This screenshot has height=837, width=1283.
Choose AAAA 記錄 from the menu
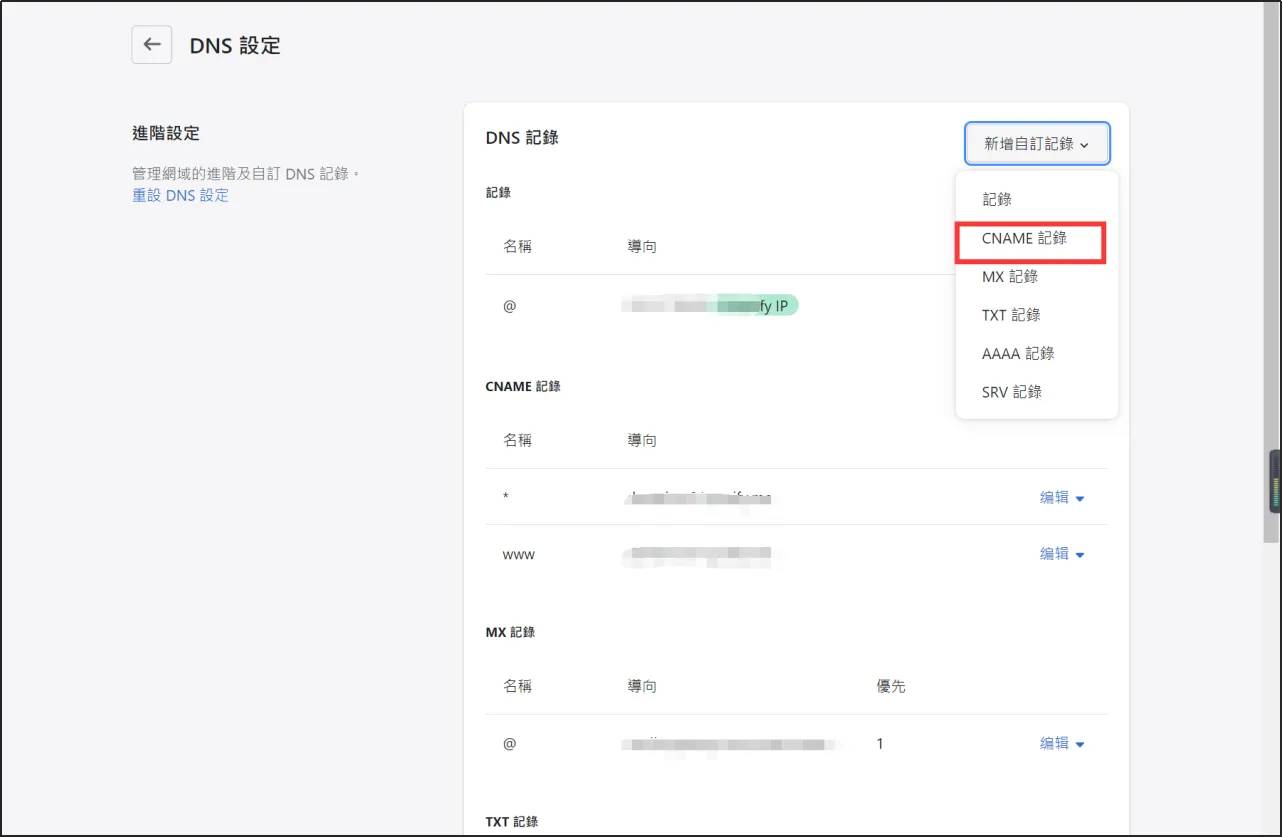(x=1017, y=353)
